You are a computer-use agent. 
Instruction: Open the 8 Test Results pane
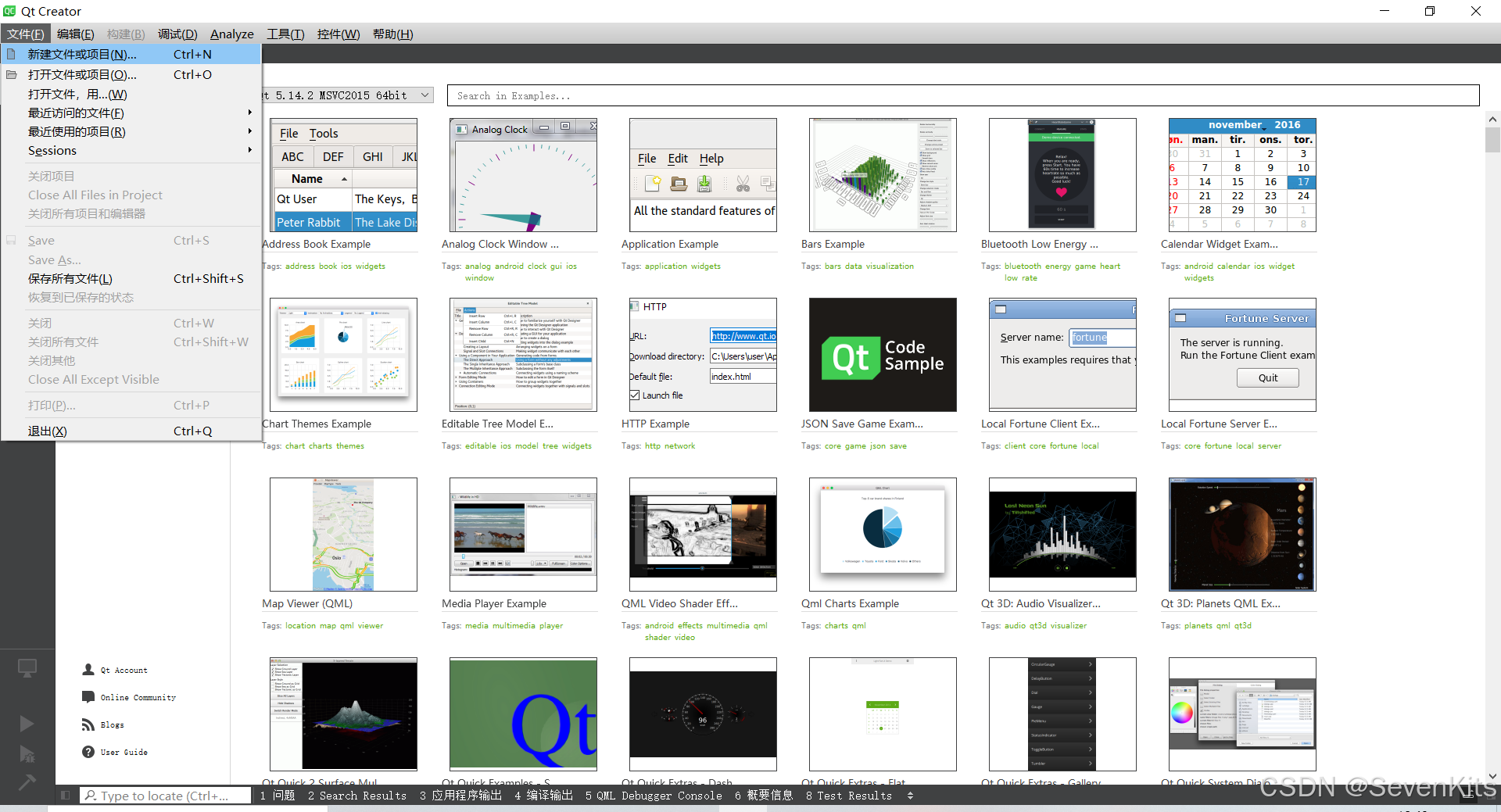[849, 796]
